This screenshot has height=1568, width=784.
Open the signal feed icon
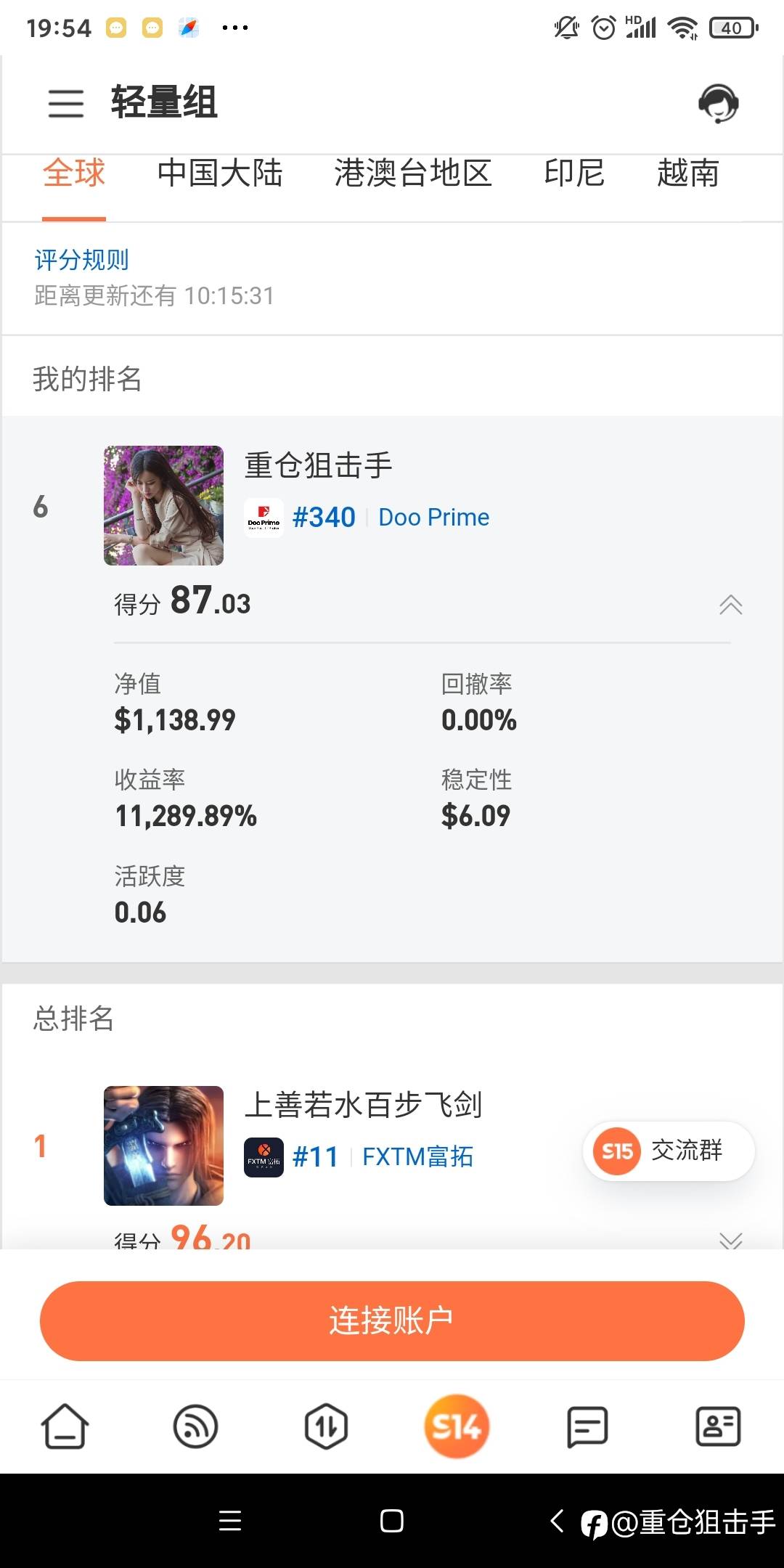coord(195,1426)
